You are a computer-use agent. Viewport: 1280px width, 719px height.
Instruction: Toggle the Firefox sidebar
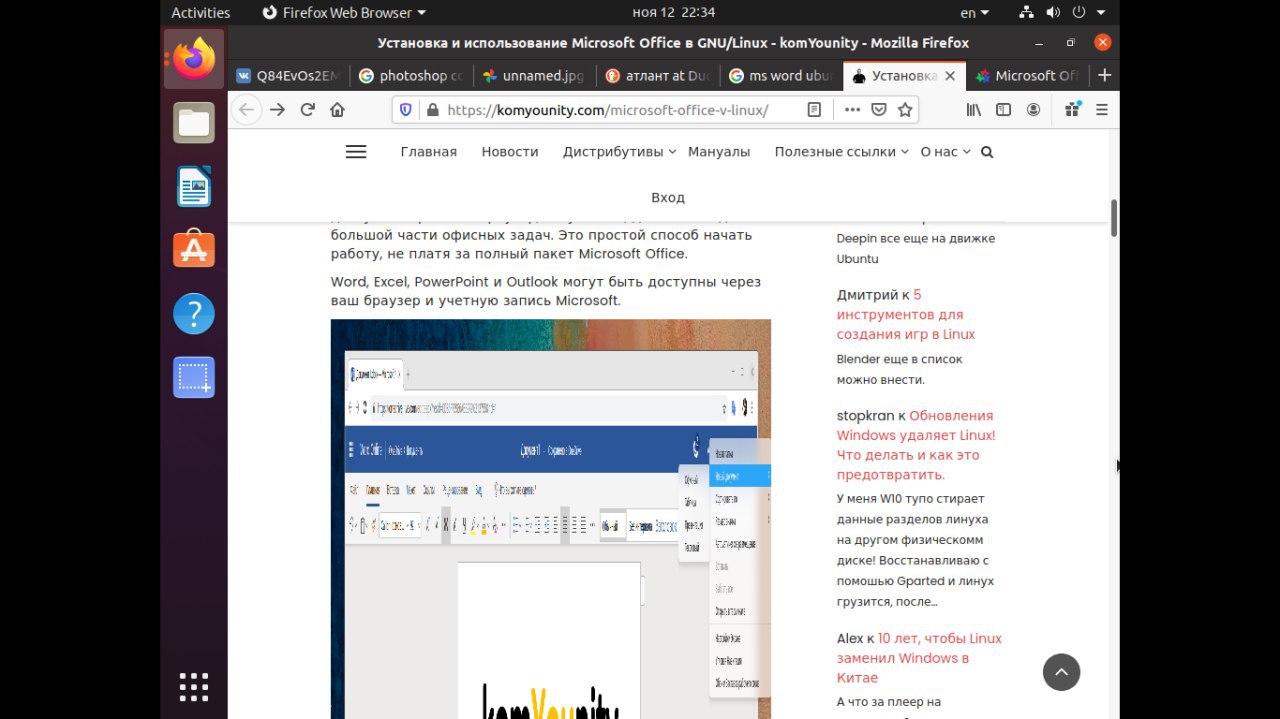[1003, 110]
